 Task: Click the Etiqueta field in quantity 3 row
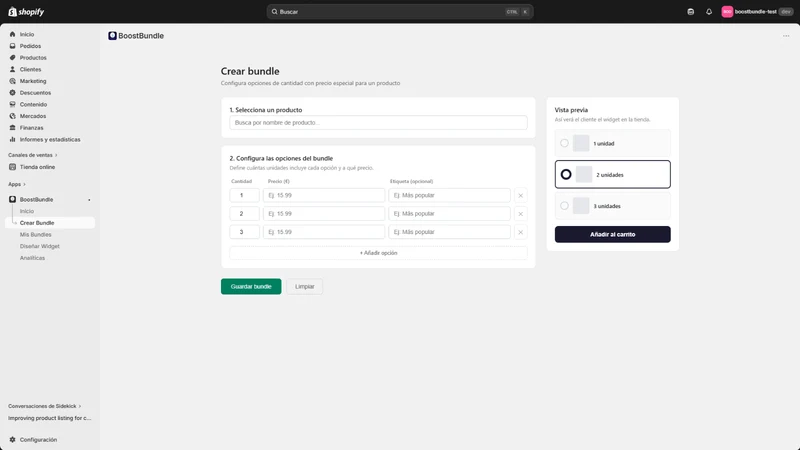pyautogui.click(x=449, y=232)
